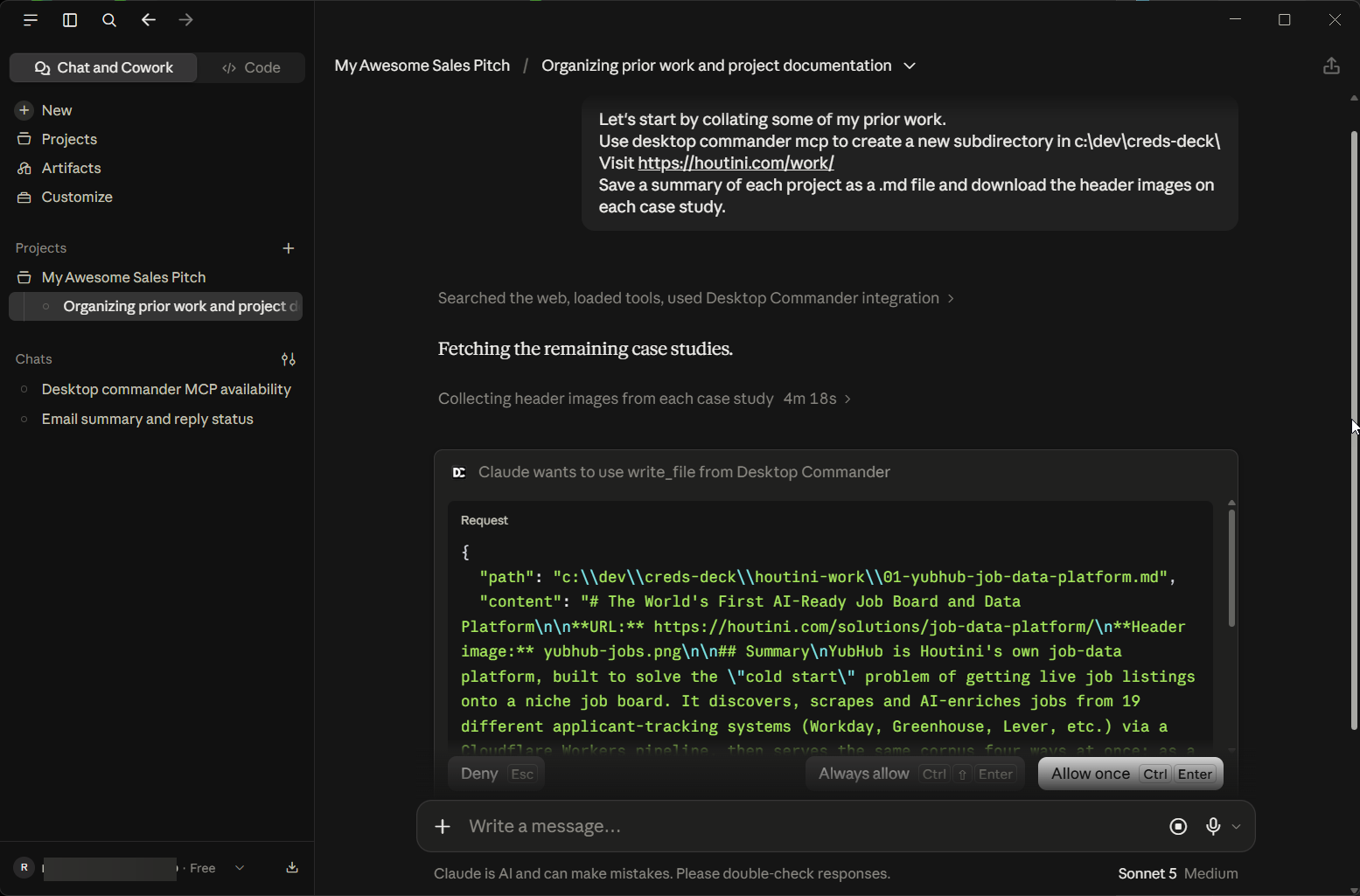This screenshot has height=896, width=1360.
Task: Add a new project with plus icon
Action: (289, 248)
